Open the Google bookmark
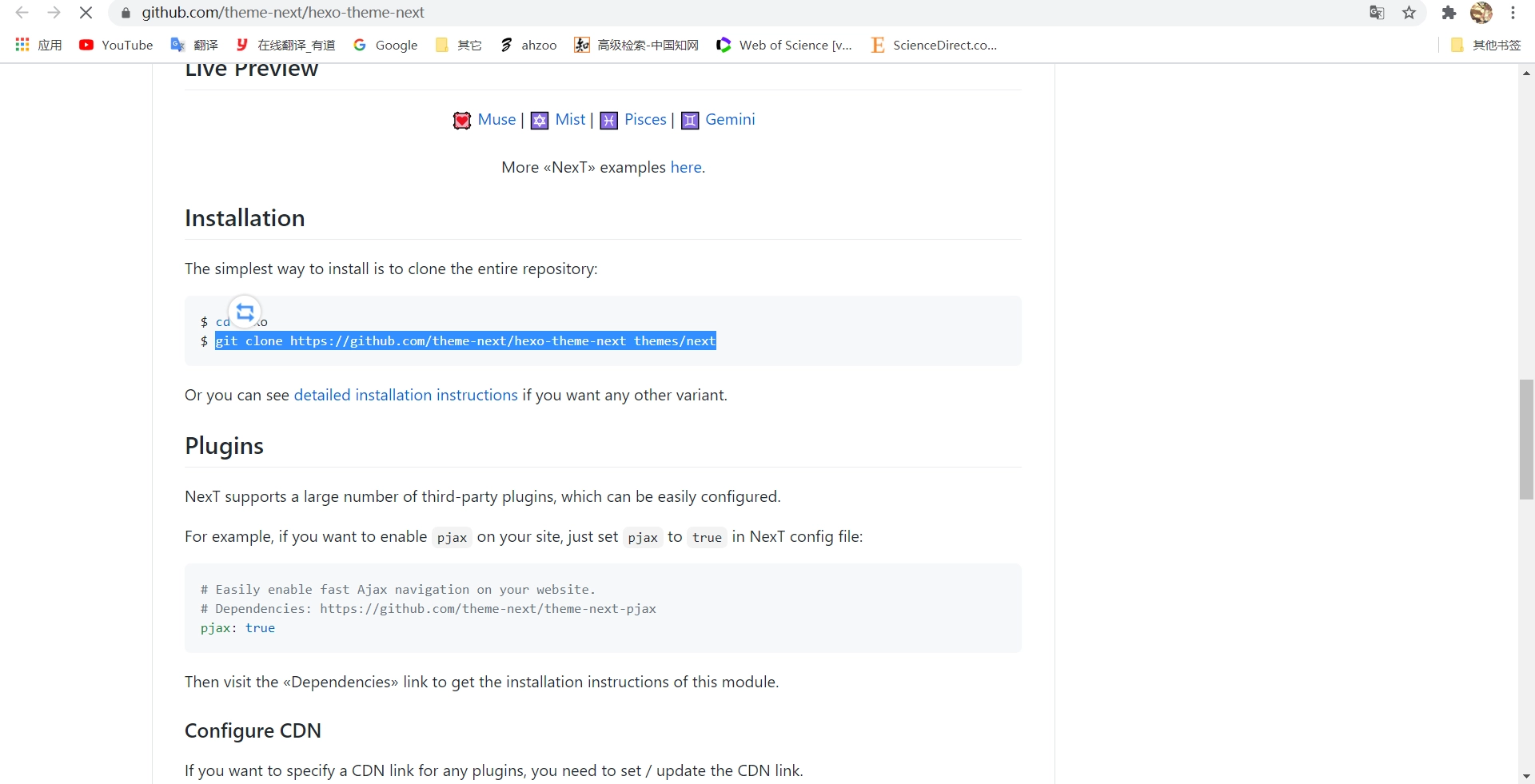This screenshot has height=784, width=1535. [x=386, y=45]
